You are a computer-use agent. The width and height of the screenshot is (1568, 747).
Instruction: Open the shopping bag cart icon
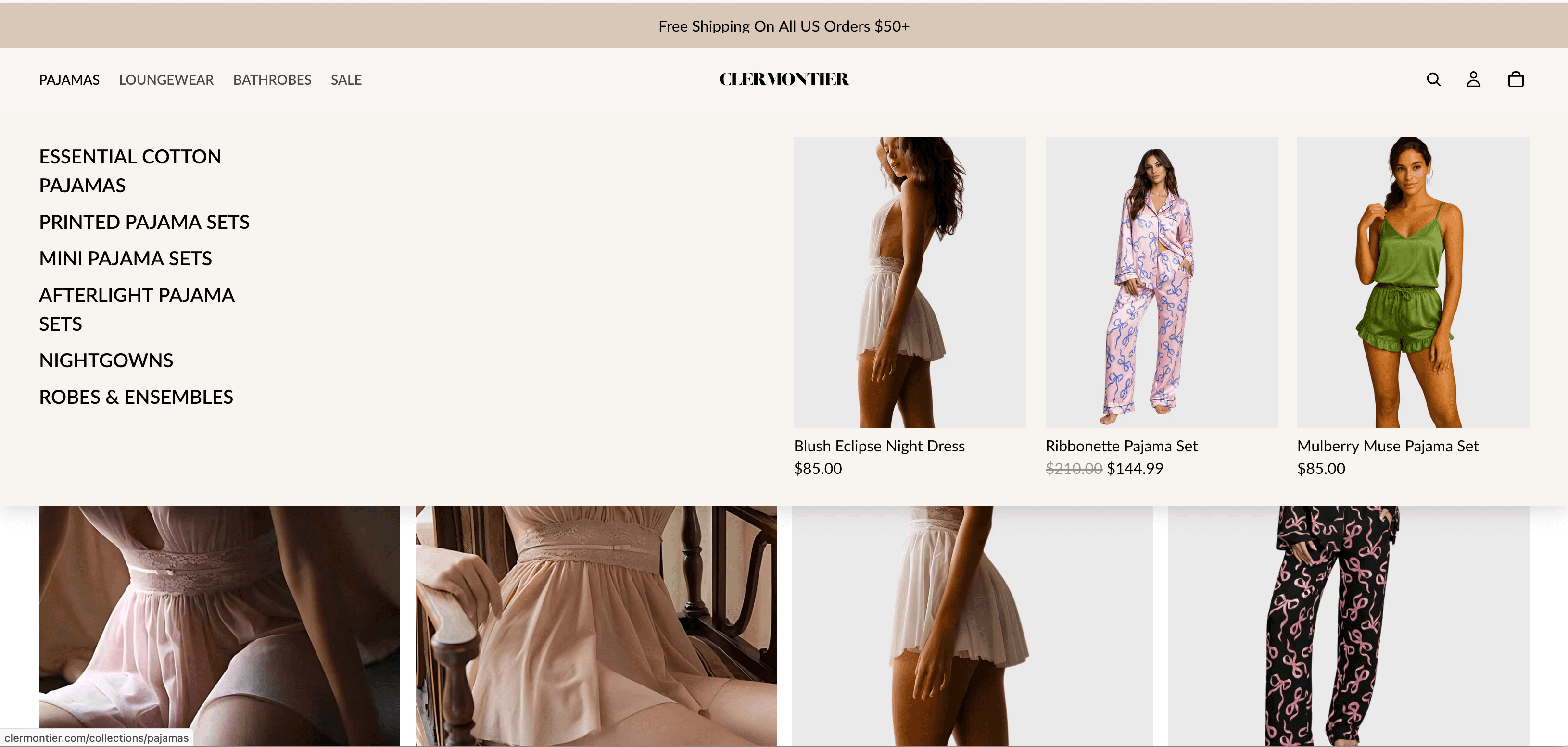pyautogui.click(x=1515, y=80)
